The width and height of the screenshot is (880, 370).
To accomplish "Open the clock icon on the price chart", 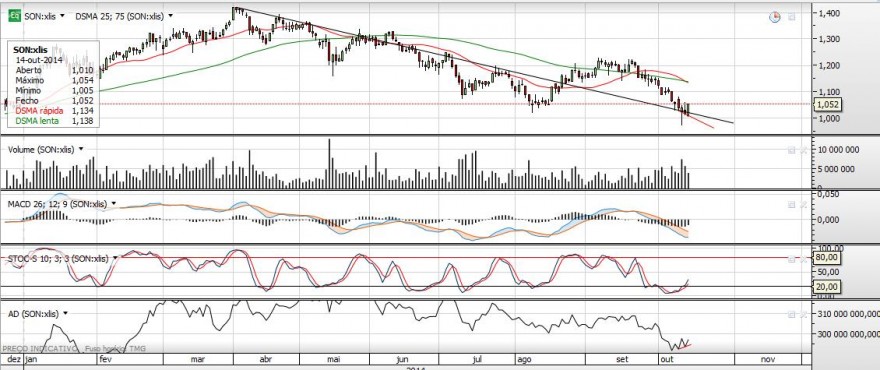I will click(775, 17).
